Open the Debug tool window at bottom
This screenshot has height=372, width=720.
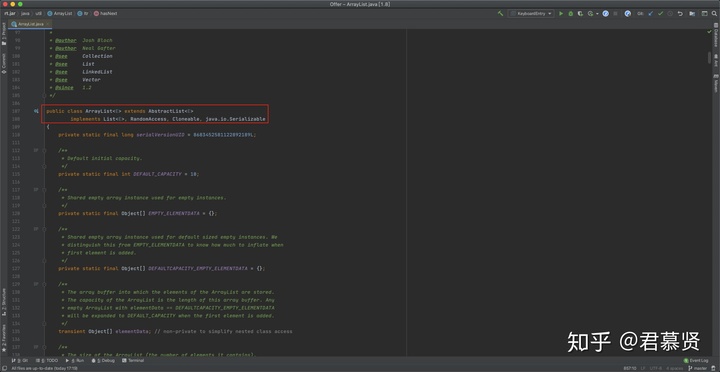click(x=103, y=361)
